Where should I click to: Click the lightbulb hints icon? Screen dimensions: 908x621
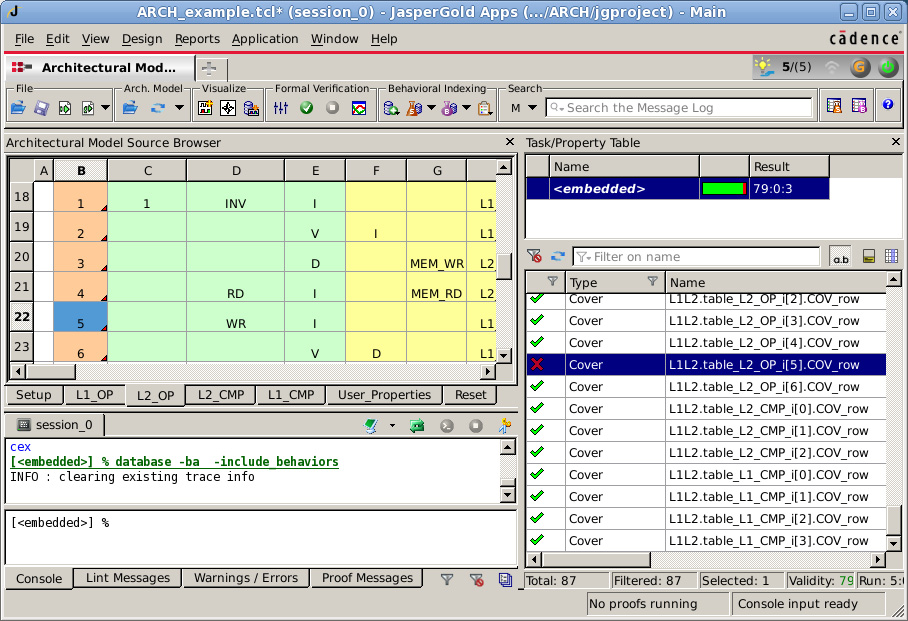764,67
